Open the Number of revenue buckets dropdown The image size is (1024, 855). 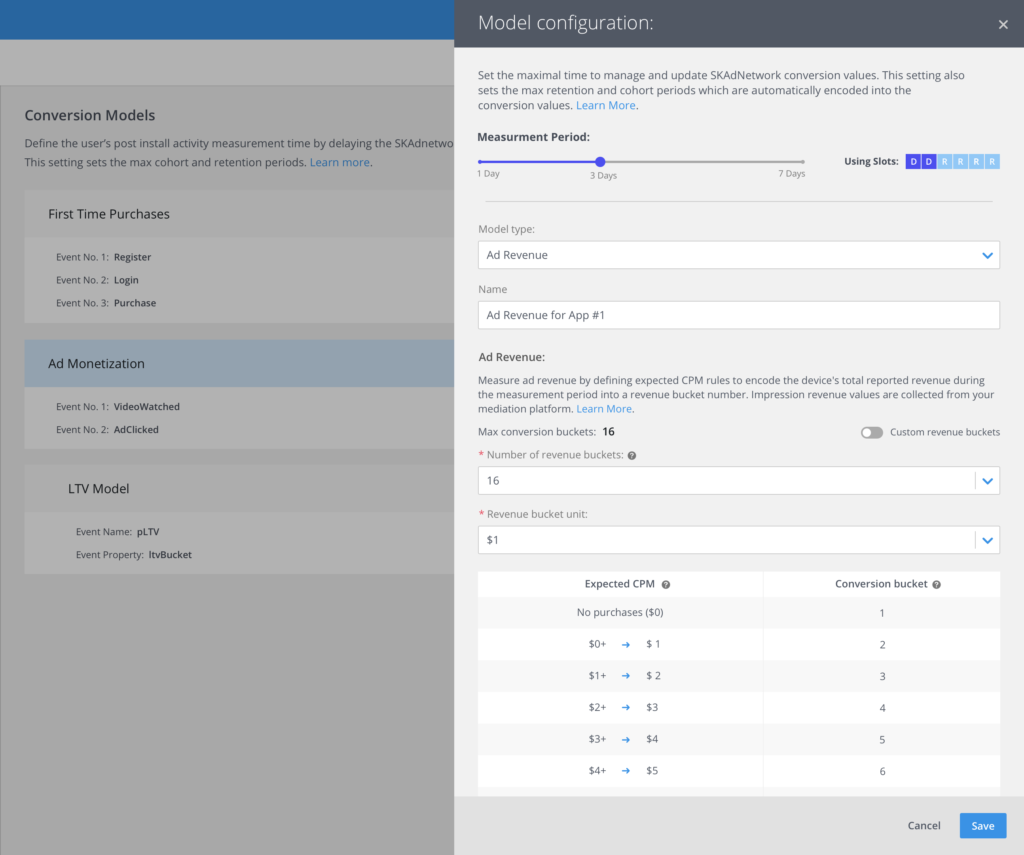pyautogui.click(x=738, y=481)
